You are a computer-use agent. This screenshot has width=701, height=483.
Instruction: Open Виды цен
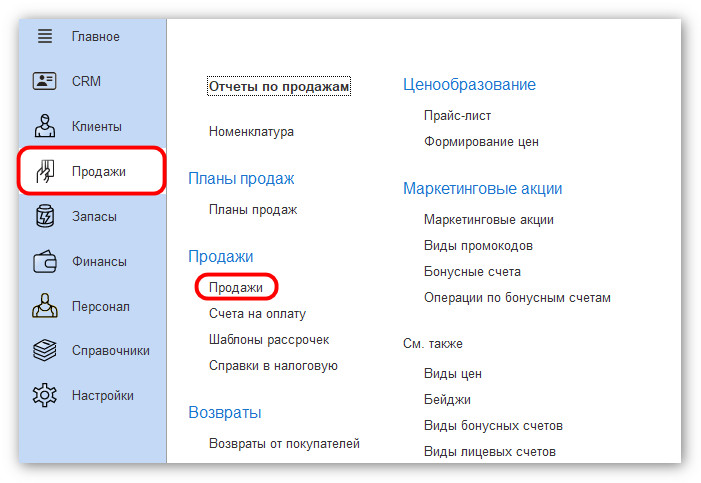453,373
